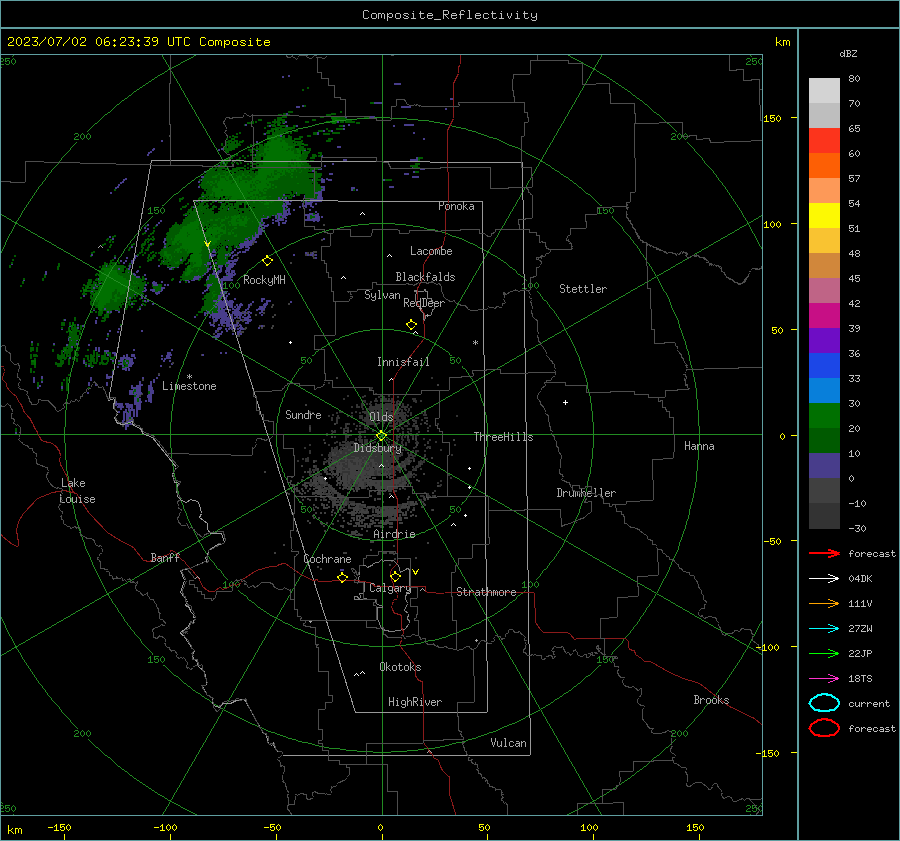
Task: Click the Blackfalds label
Action: click(425, 277)
